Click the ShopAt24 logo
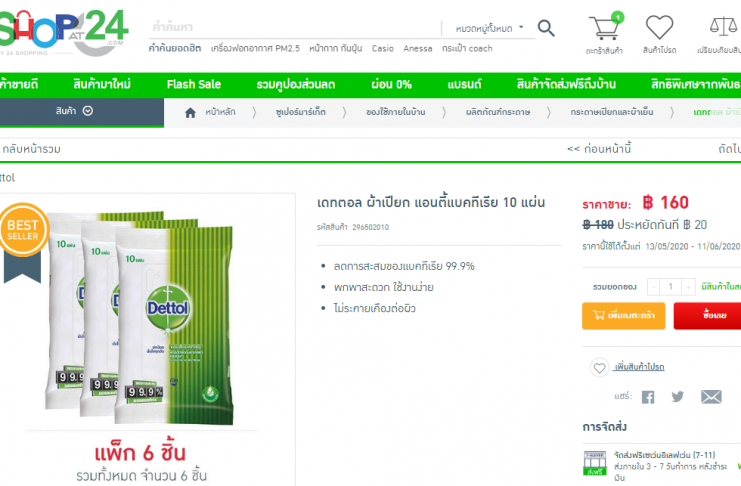This screenshot has height=486, width=741. pos(63,32)
